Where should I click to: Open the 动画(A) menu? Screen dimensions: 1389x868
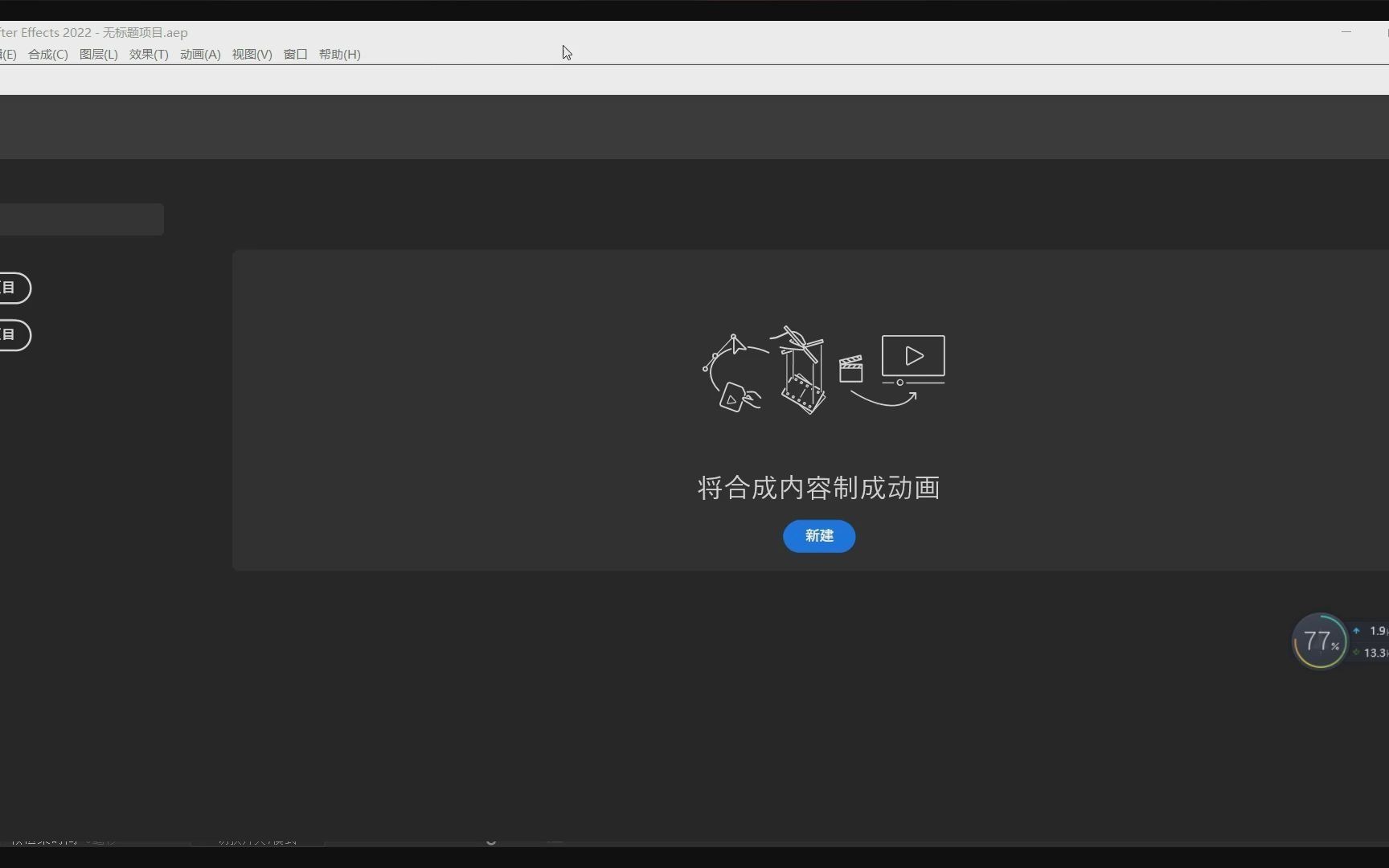coord(199,54)
